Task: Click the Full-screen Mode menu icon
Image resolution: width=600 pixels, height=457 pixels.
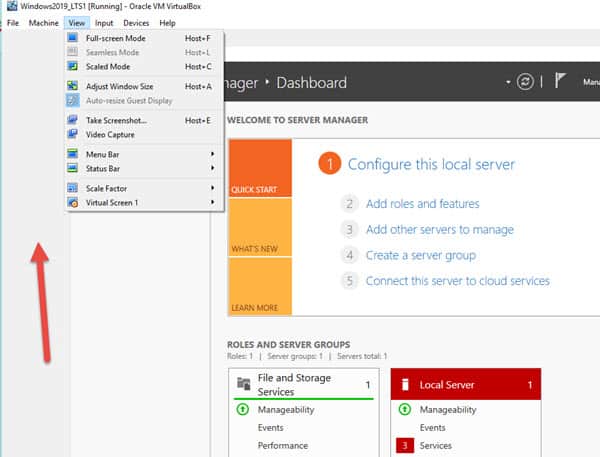Action: pyautogui.click(x=72, y=38)
